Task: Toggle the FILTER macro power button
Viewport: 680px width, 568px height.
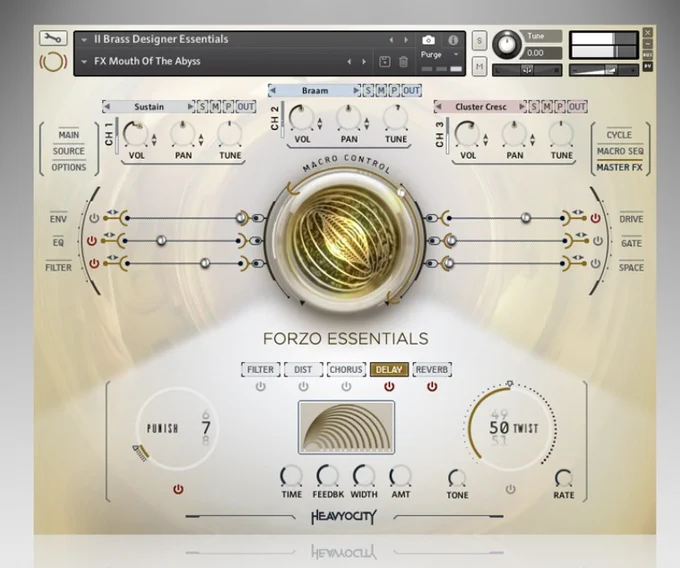Action: pyautogui.click(x=94, y=263)
